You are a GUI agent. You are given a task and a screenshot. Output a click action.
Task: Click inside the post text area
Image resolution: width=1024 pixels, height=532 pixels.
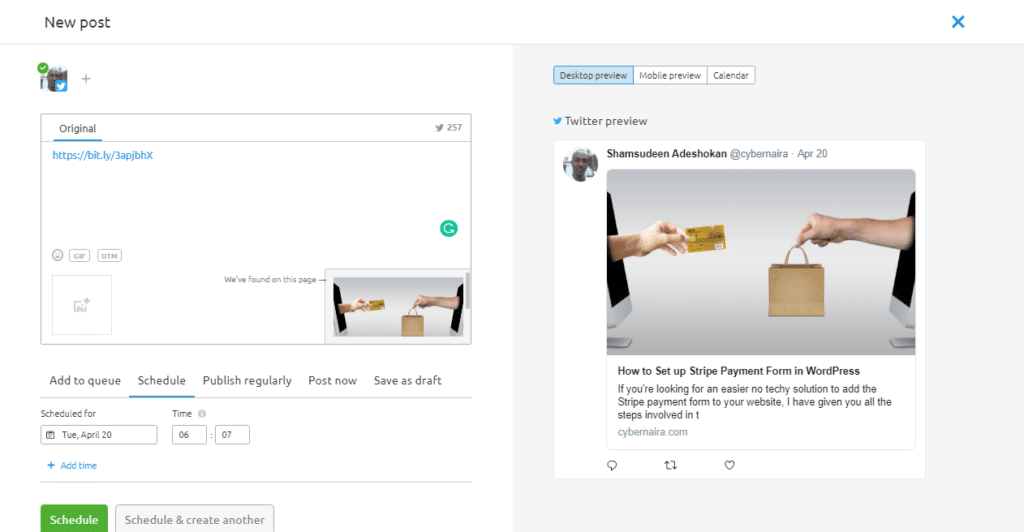pos(255,196)
